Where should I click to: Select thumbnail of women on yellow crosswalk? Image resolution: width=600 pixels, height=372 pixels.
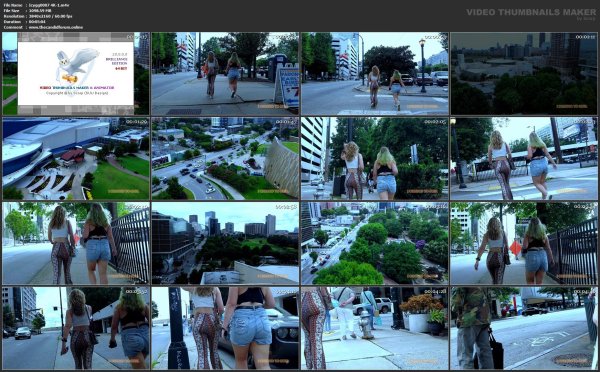click(x=524, y=158)
